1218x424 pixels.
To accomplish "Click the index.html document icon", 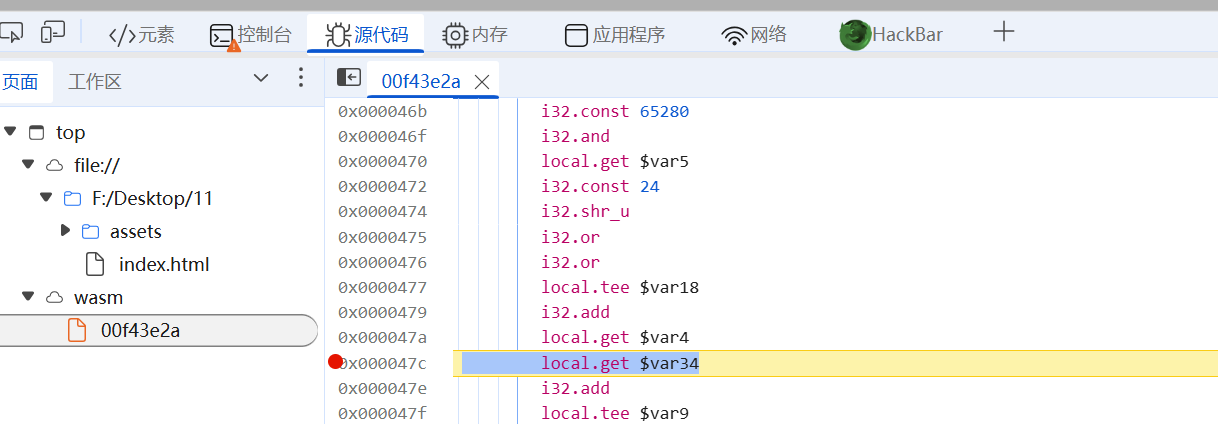I will (x=95, y=264).
